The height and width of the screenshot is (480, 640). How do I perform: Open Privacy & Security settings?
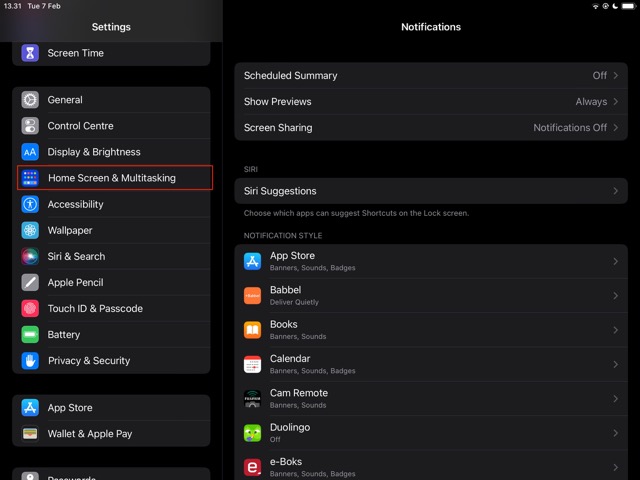(x=112, y=360)
